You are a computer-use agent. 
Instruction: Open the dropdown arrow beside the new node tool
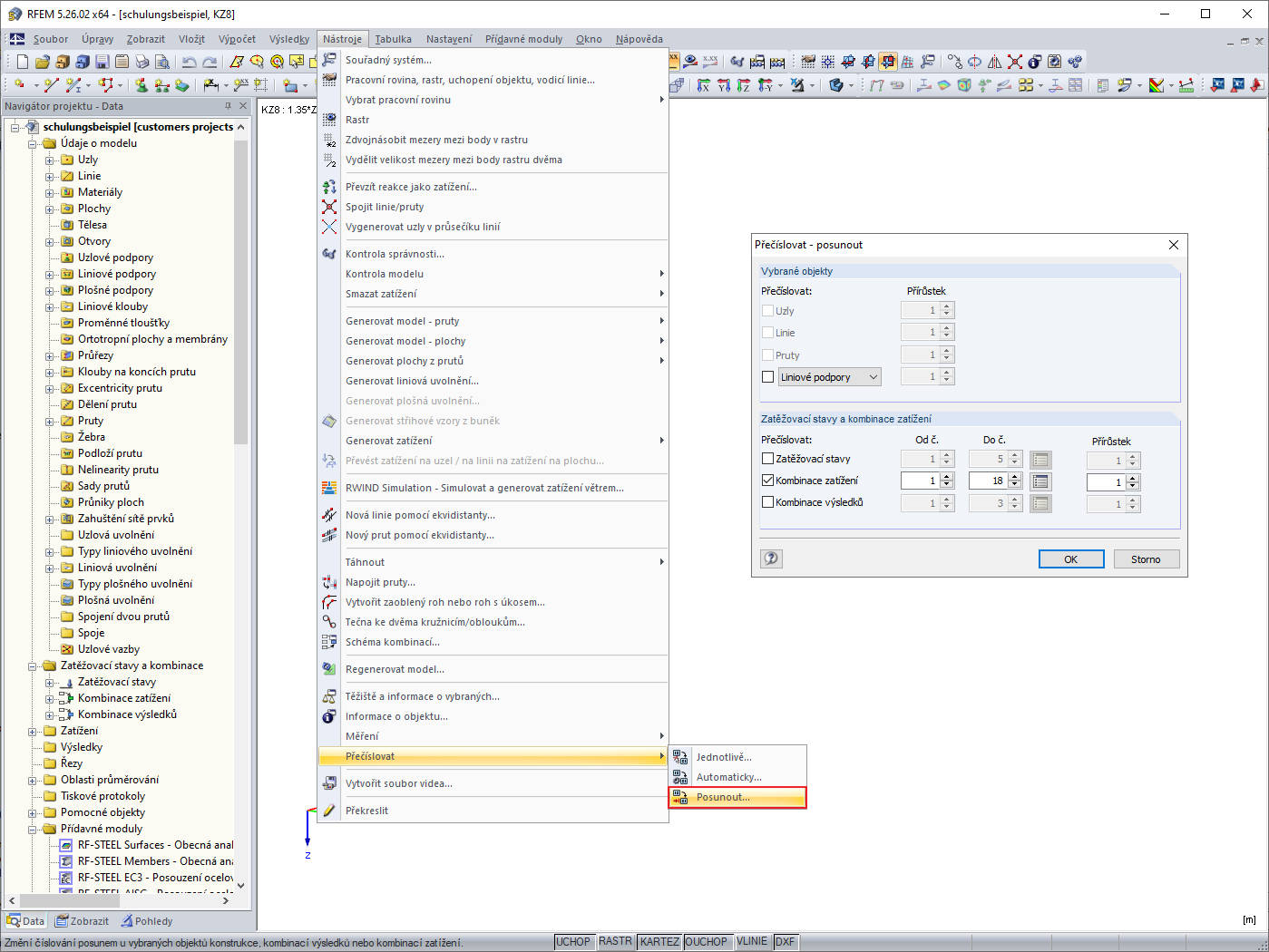point(36,85)
